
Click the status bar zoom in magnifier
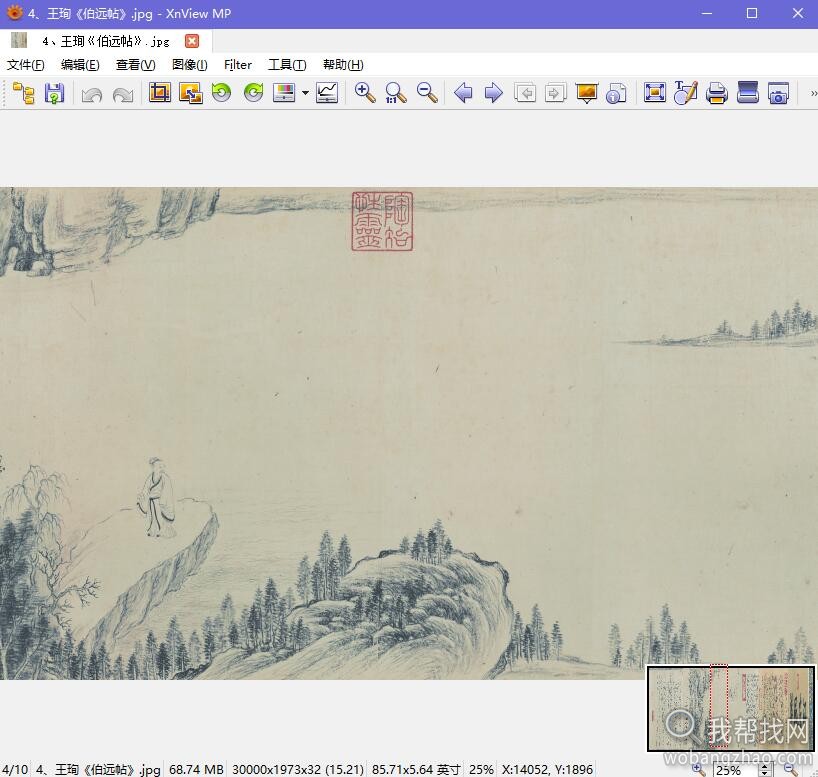coord(699,769)
